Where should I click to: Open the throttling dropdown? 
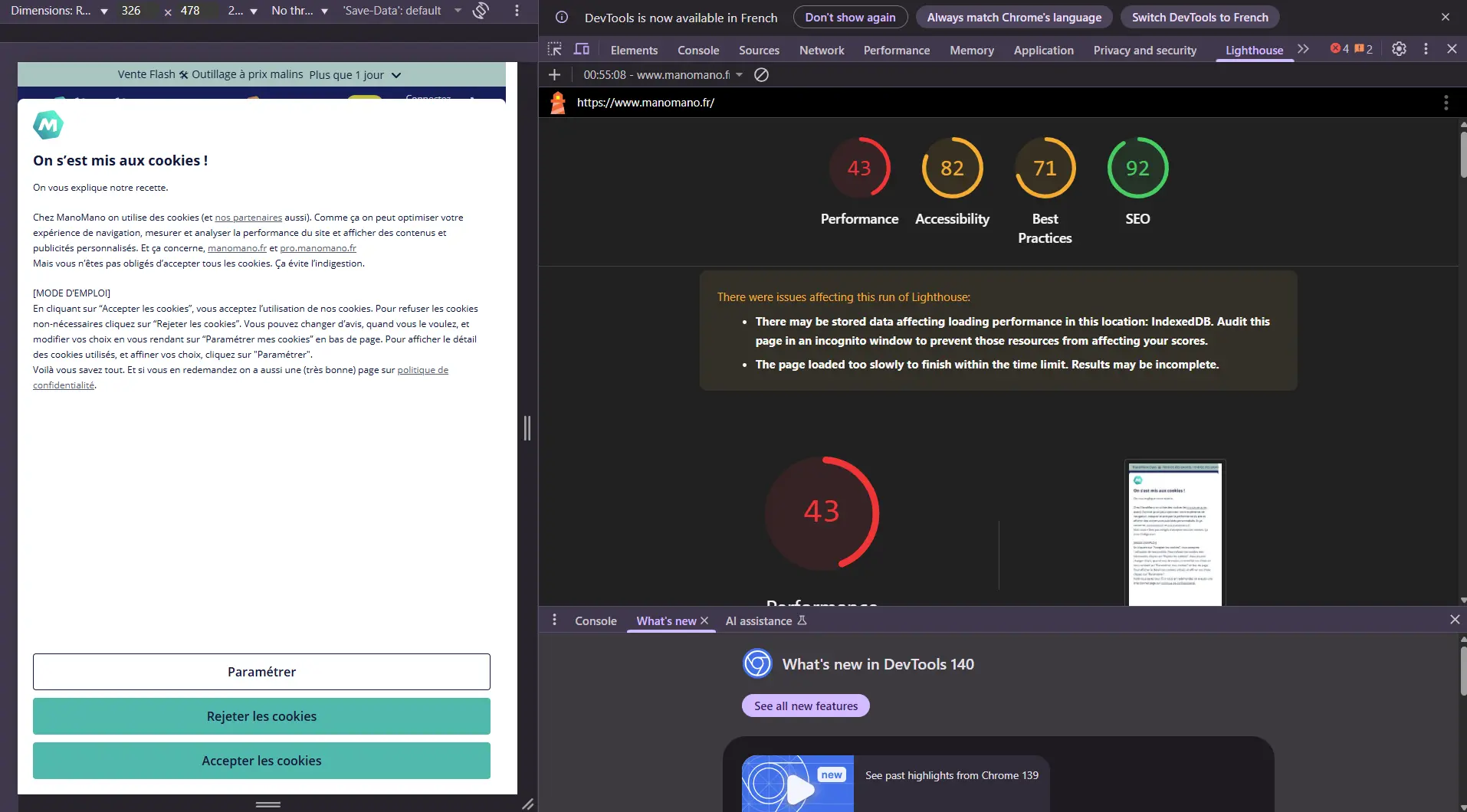tap(300, 11)
